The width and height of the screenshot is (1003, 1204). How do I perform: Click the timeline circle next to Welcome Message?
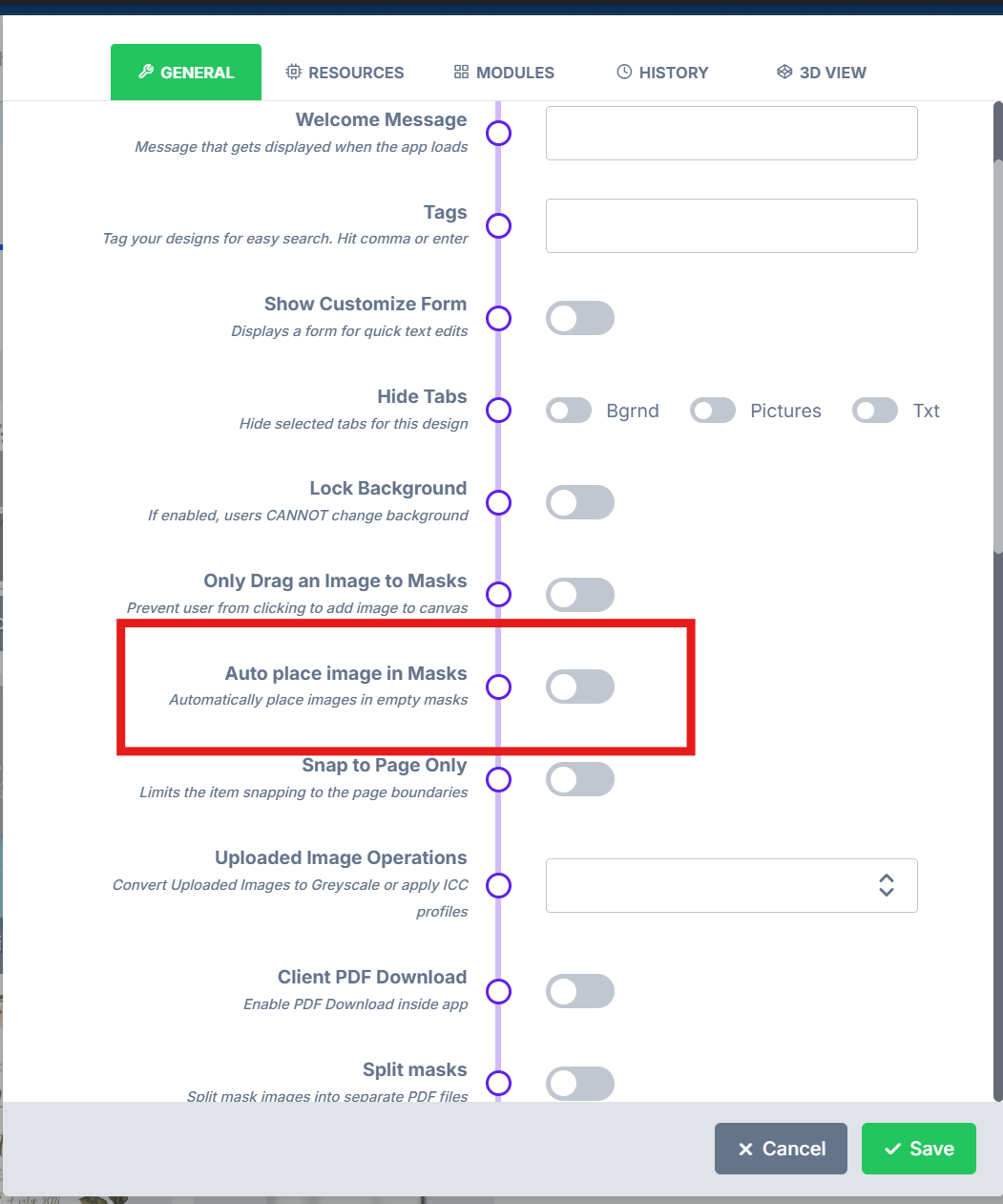click(498, 133)
